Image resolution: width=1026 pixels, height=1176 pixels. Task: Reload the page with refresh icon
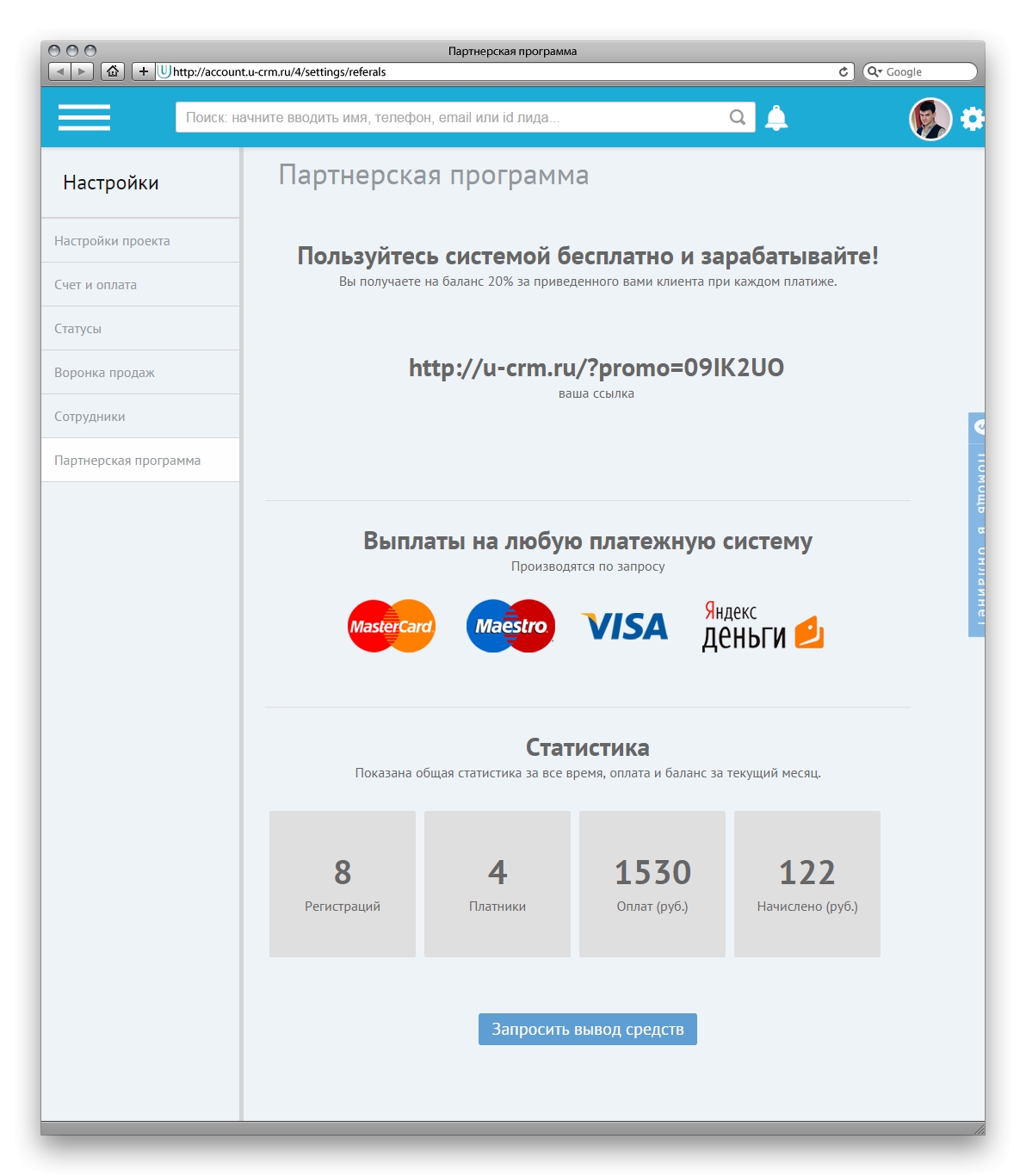click(844, 71)
